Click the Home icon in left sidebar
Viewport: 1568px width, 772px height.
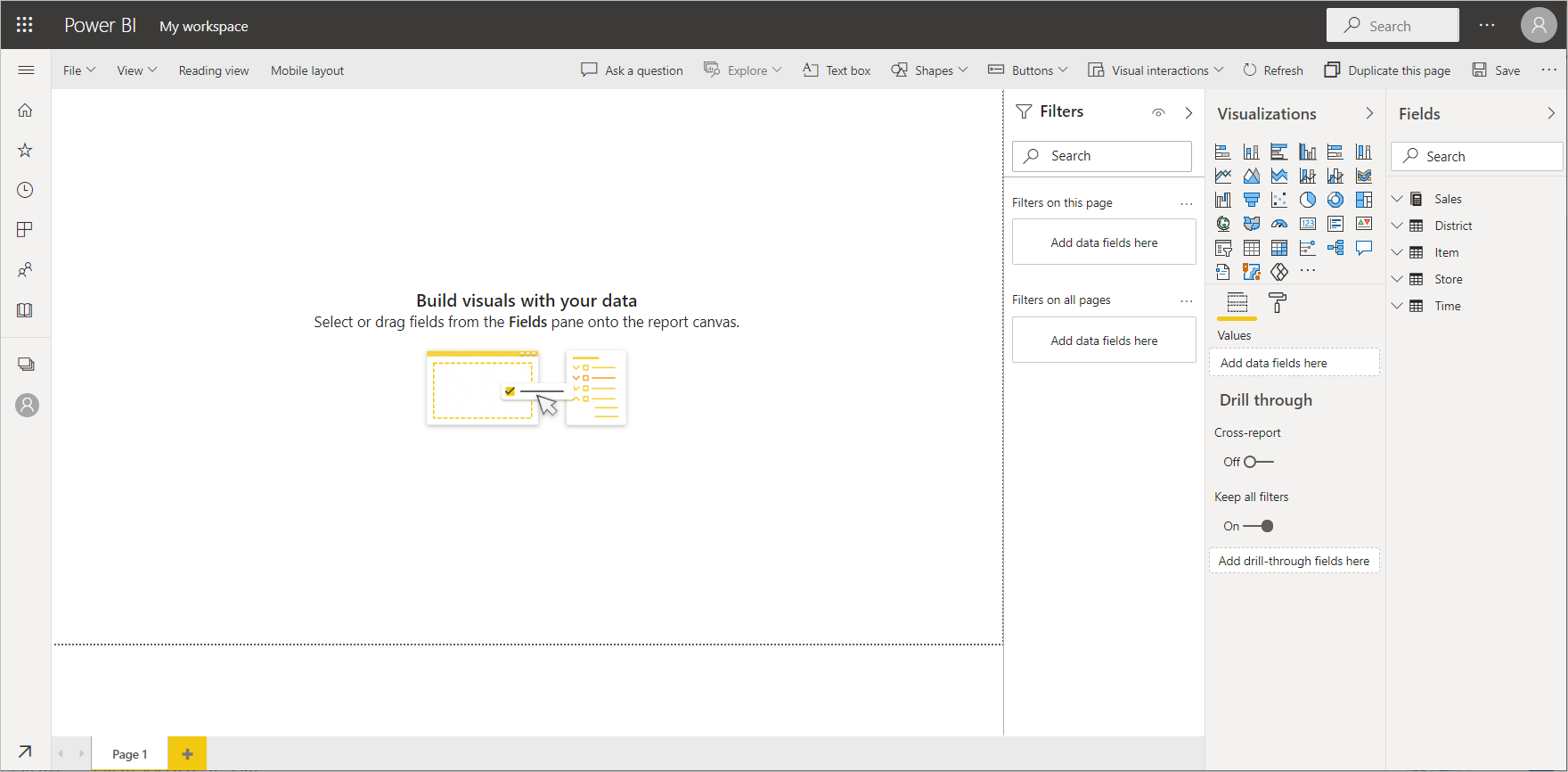pos(25,111)
